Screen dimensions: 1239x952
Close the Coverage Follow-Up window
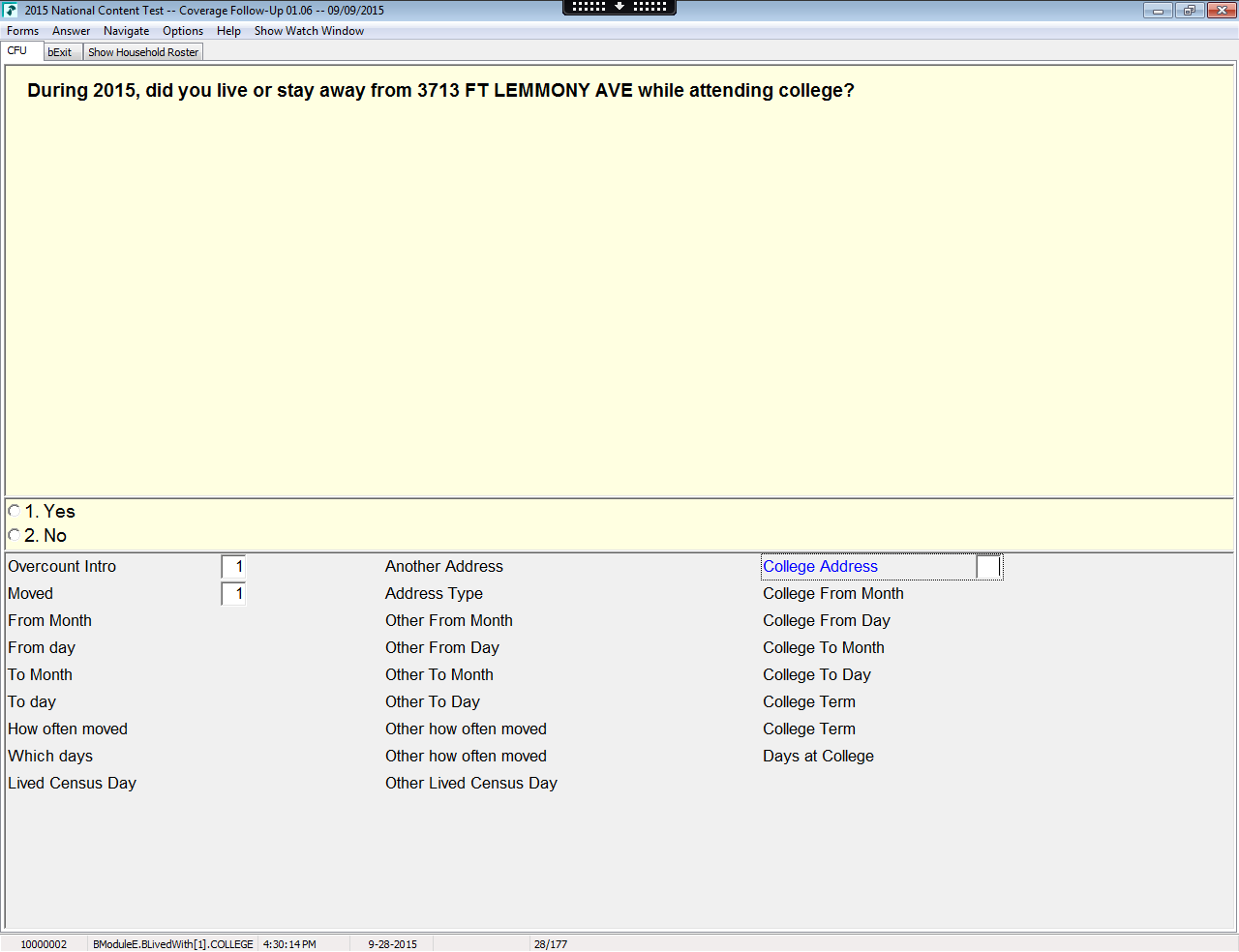coord(1221,11)
